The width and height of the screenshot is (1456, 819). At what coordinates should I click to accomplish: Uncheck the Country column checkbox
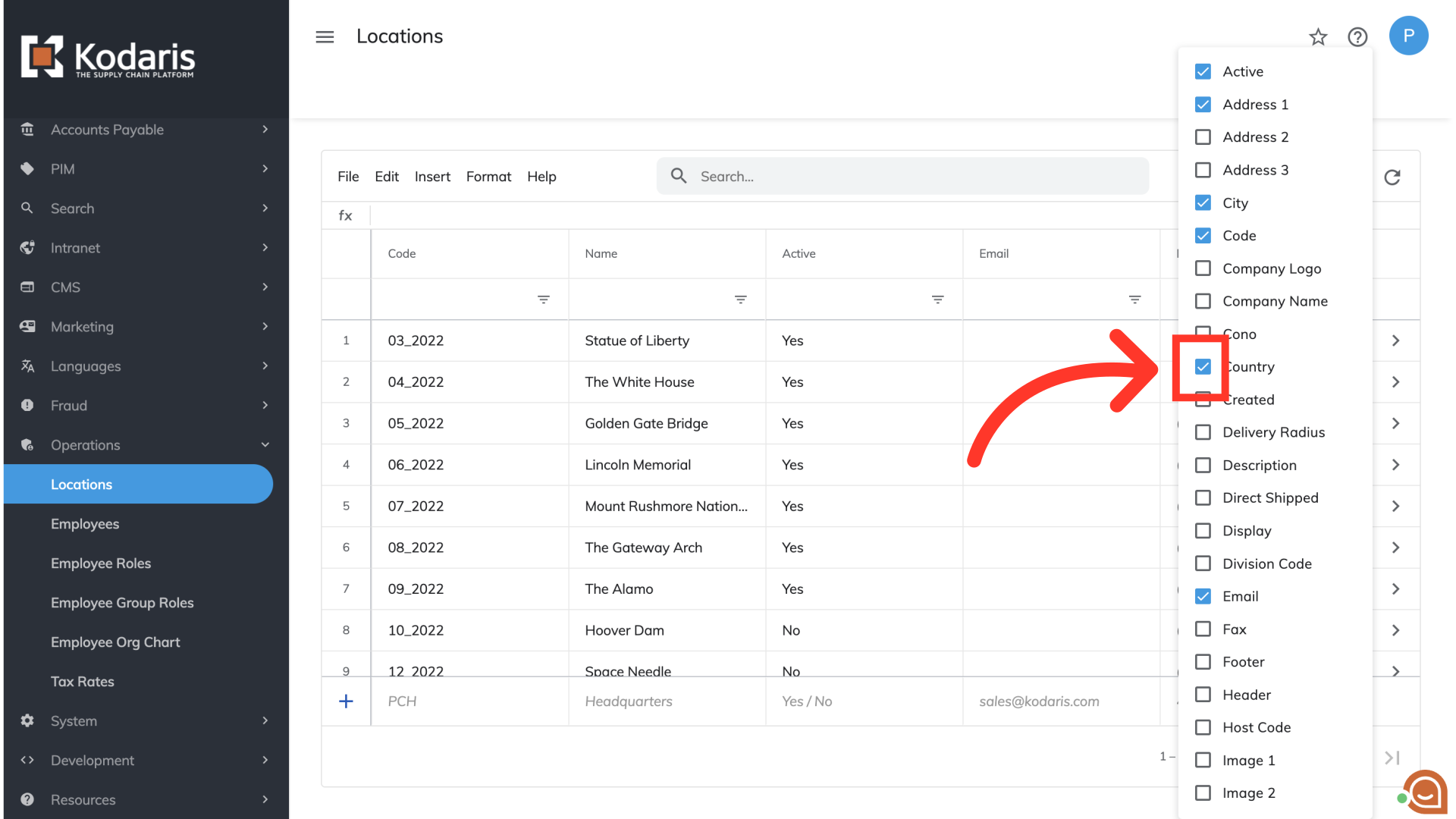pyautogui.click(x=1203, y=367)
